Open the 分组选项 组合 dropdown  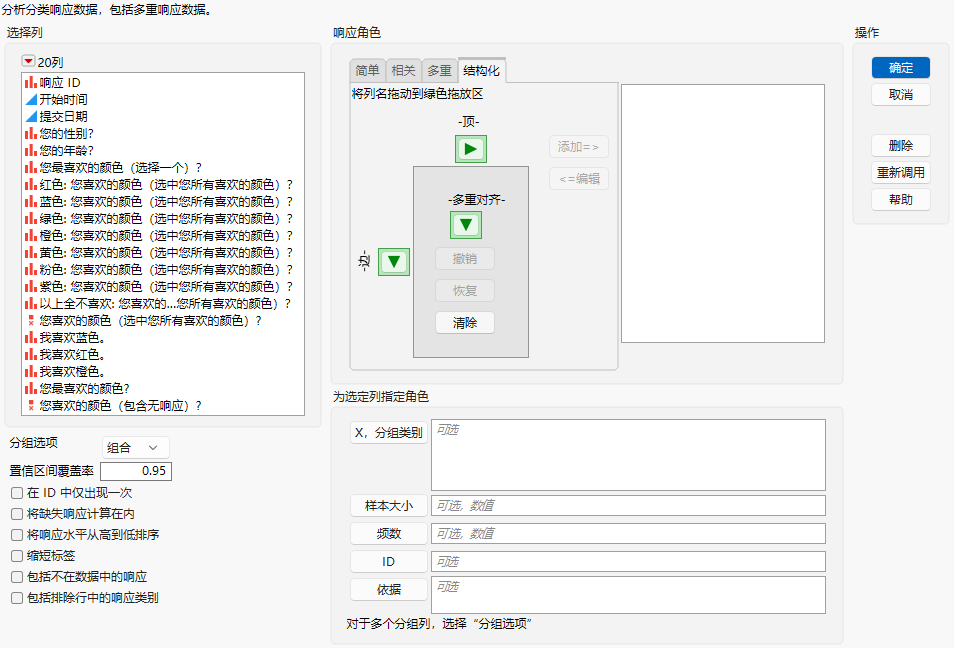point(135,448)
